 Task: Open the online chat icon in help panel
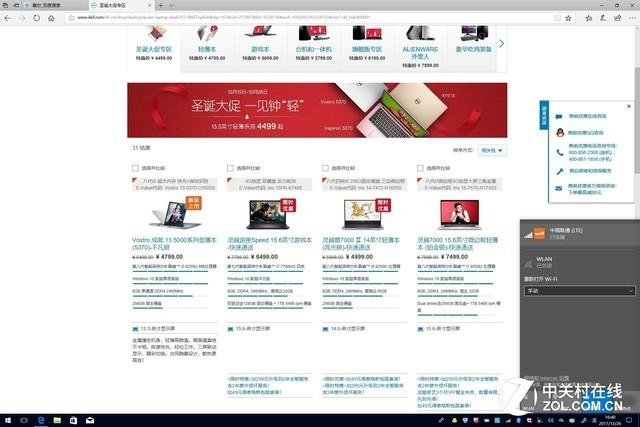tap(559, 116)
